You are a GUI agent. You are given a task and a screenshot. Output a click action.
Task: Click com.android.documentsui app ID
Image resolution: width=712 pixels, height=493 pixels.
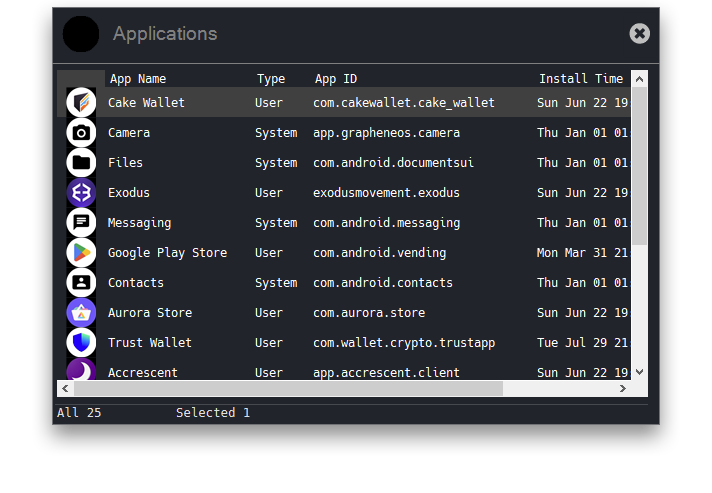pyautogui.click(x=393, y=163)
